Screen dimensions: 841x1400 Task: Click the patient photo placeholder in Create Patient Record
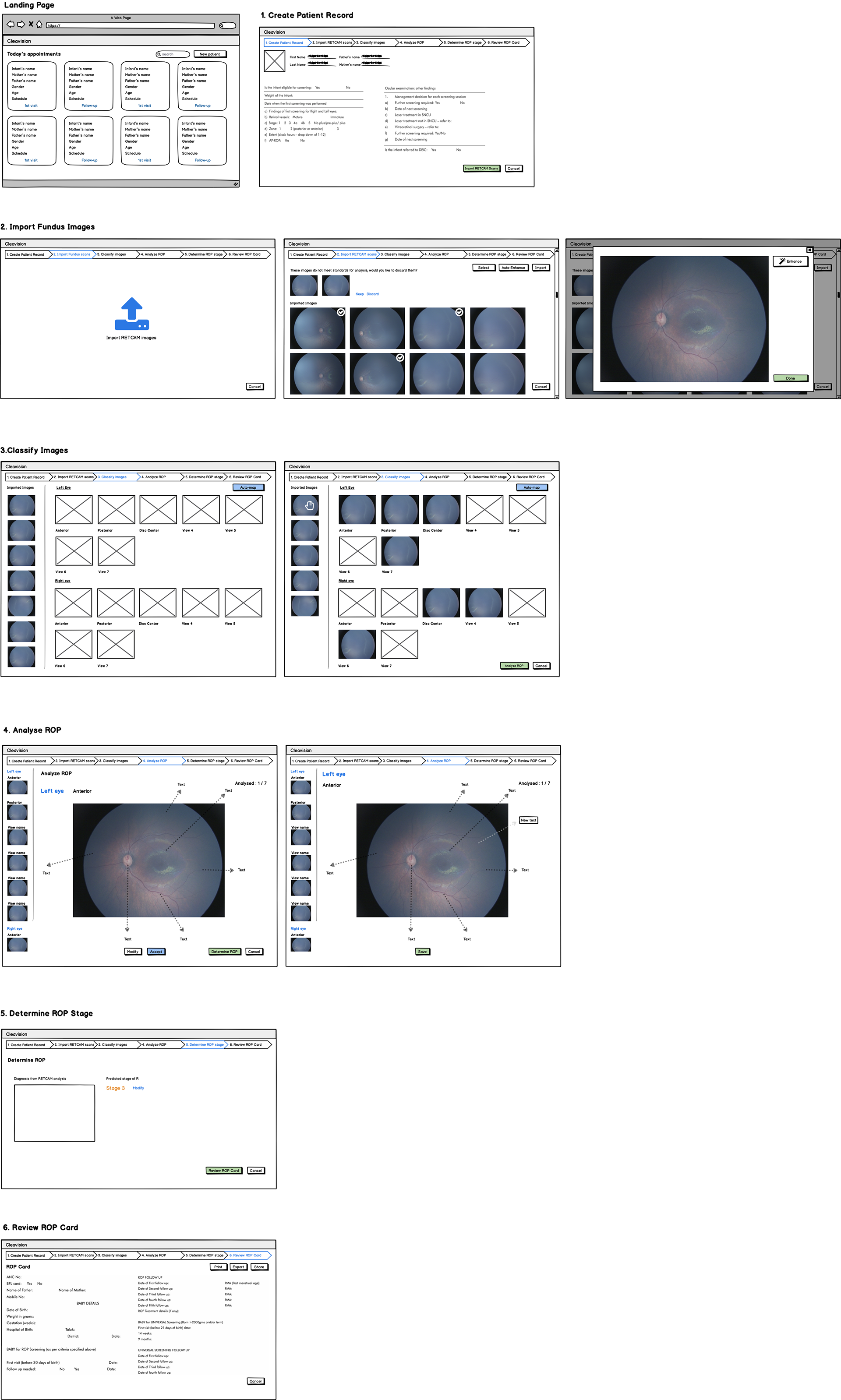(x=274, y=60)
